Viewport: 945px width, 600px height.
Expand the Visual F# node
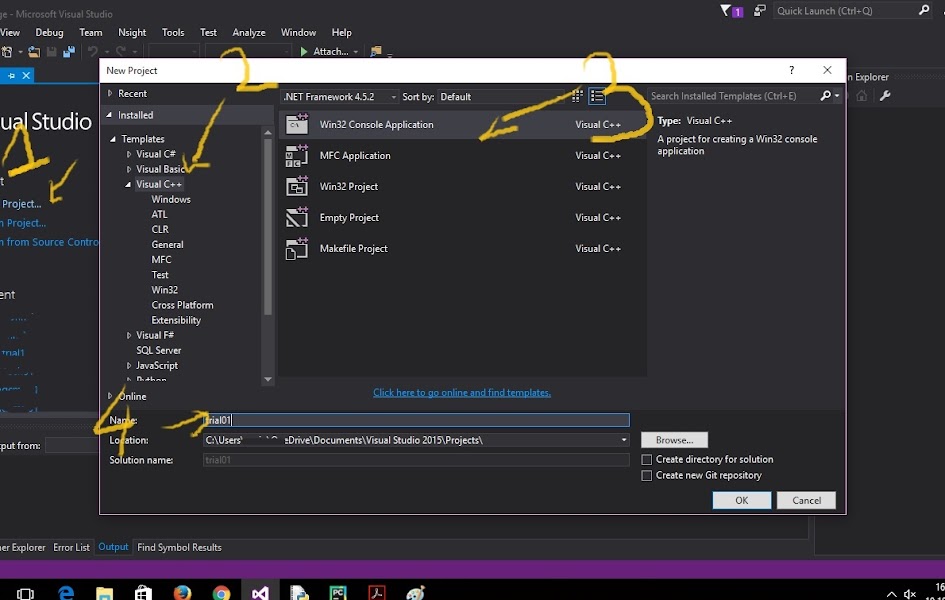129,335
